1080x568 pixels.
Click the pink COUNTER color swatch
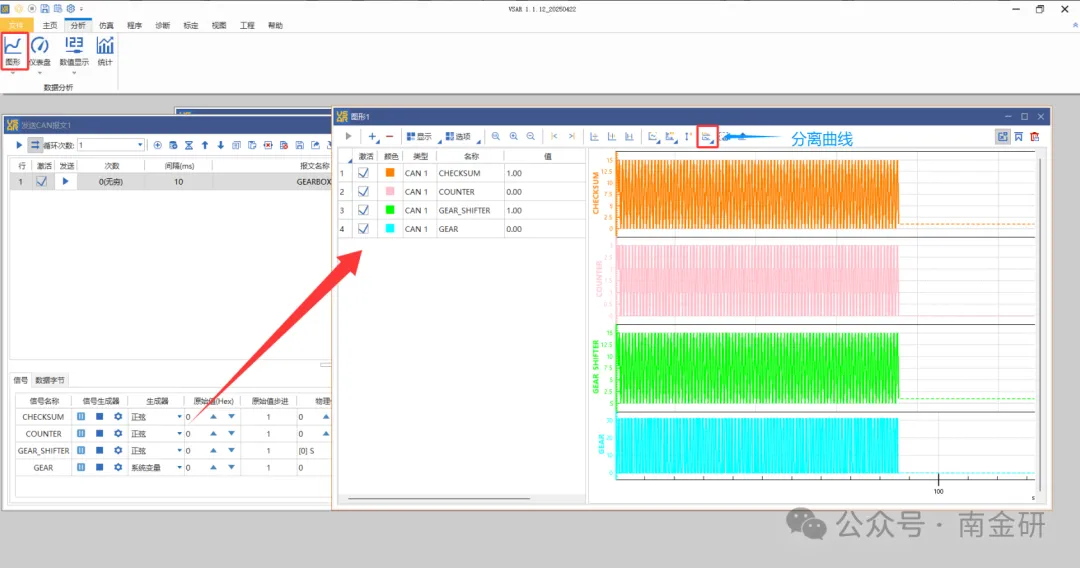390,191
